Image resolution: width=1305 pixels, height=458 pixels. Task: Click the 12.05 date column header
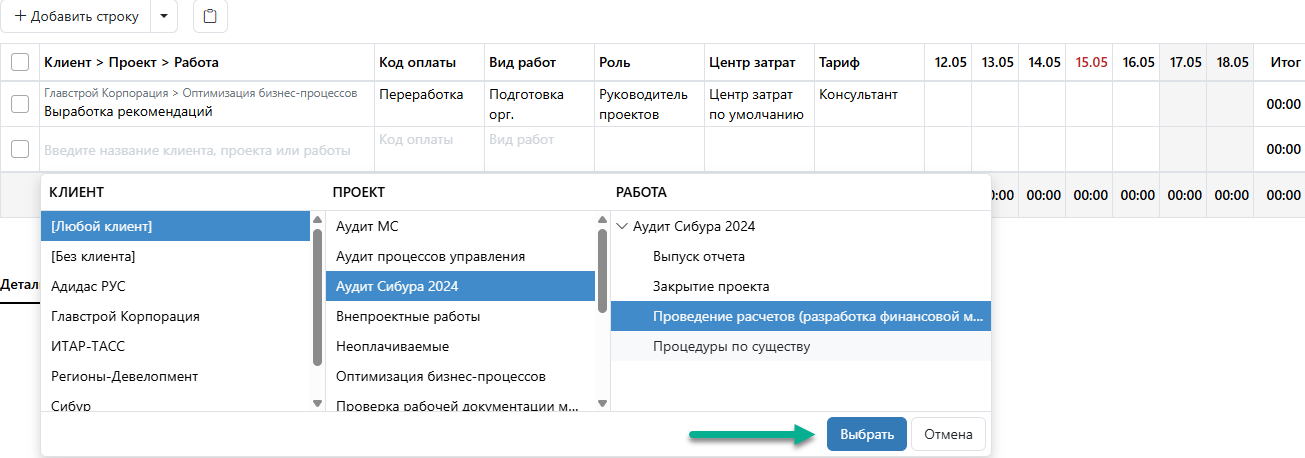(x=950, y=62)
